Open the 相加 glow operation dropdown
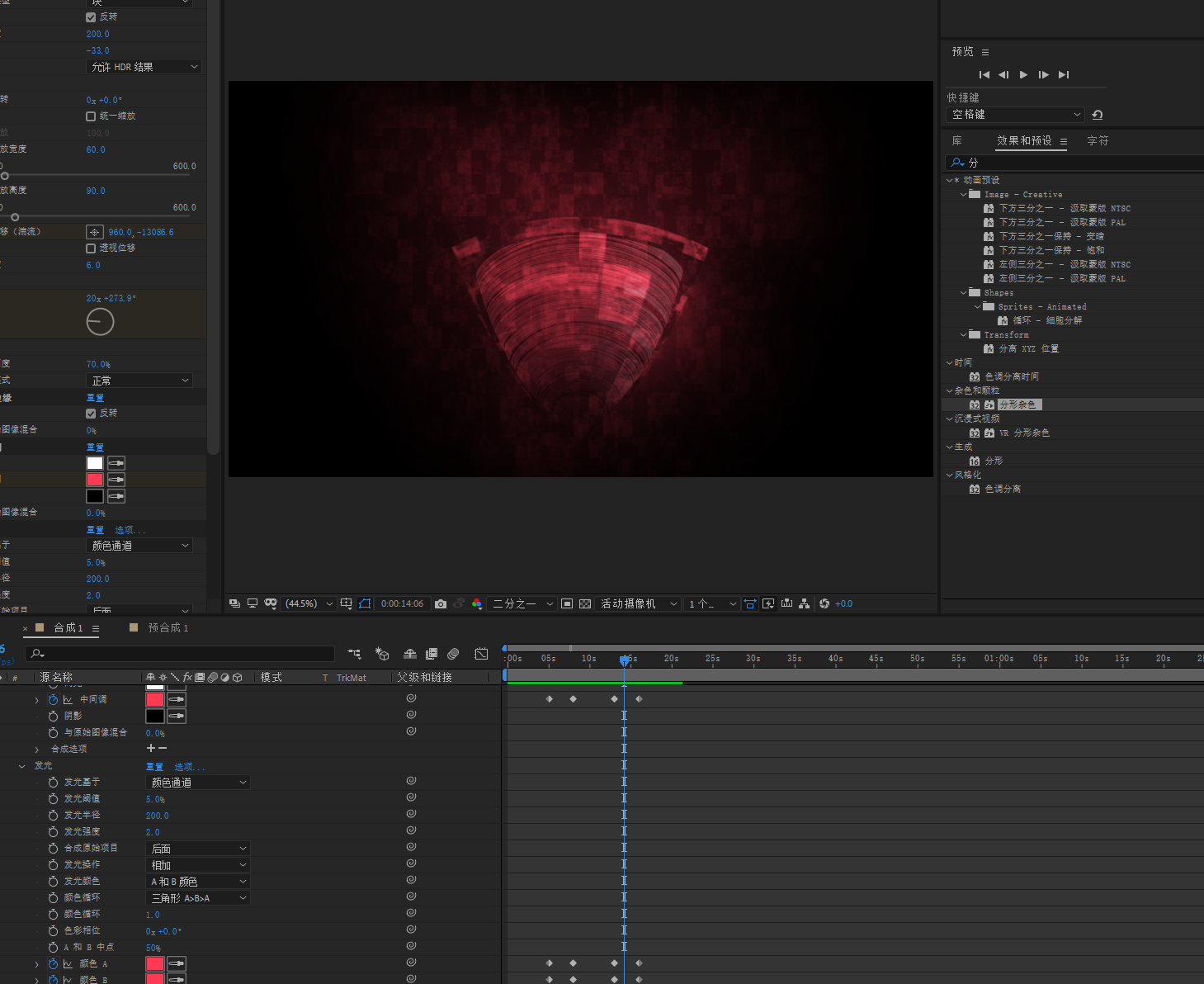 tap(198, 865)
